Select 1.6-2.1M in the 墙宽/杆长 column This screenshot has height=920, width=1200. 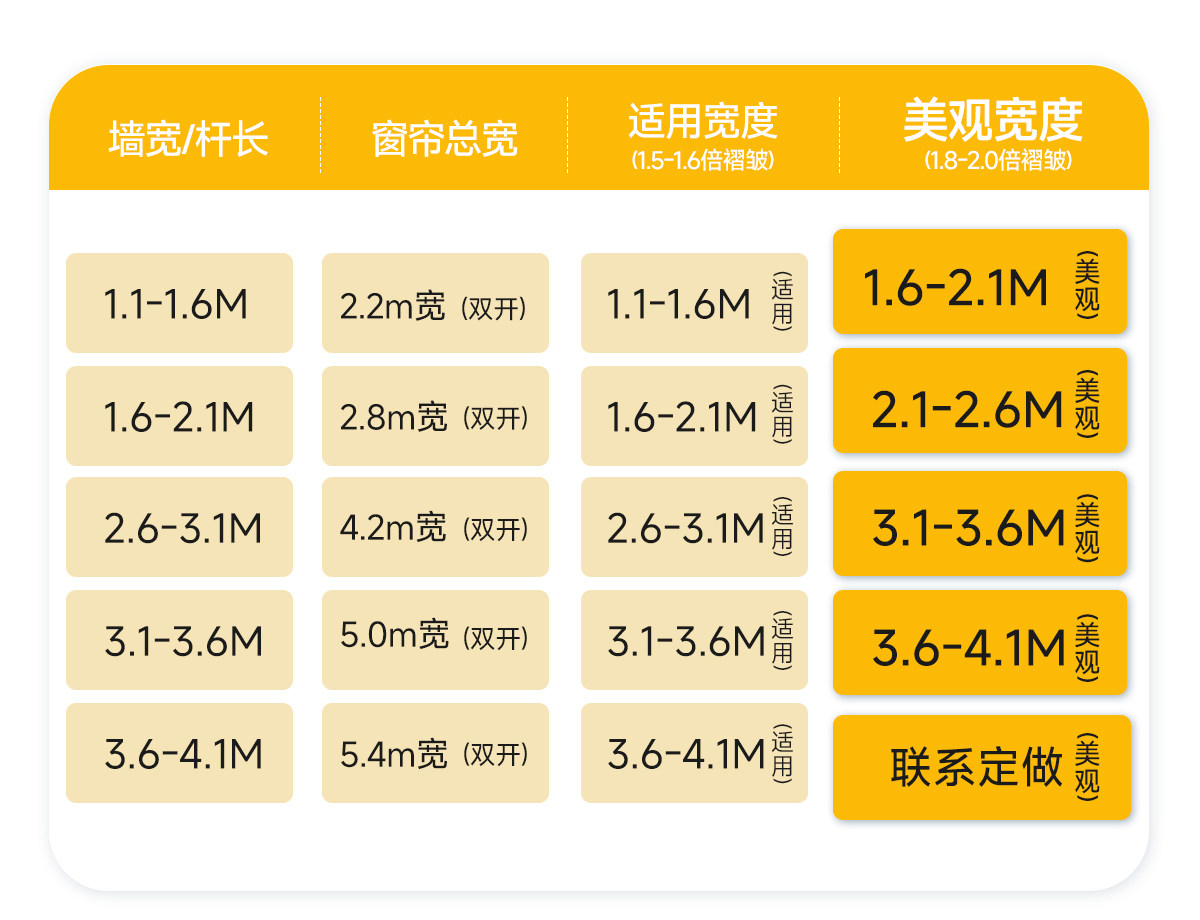(180, 416)
